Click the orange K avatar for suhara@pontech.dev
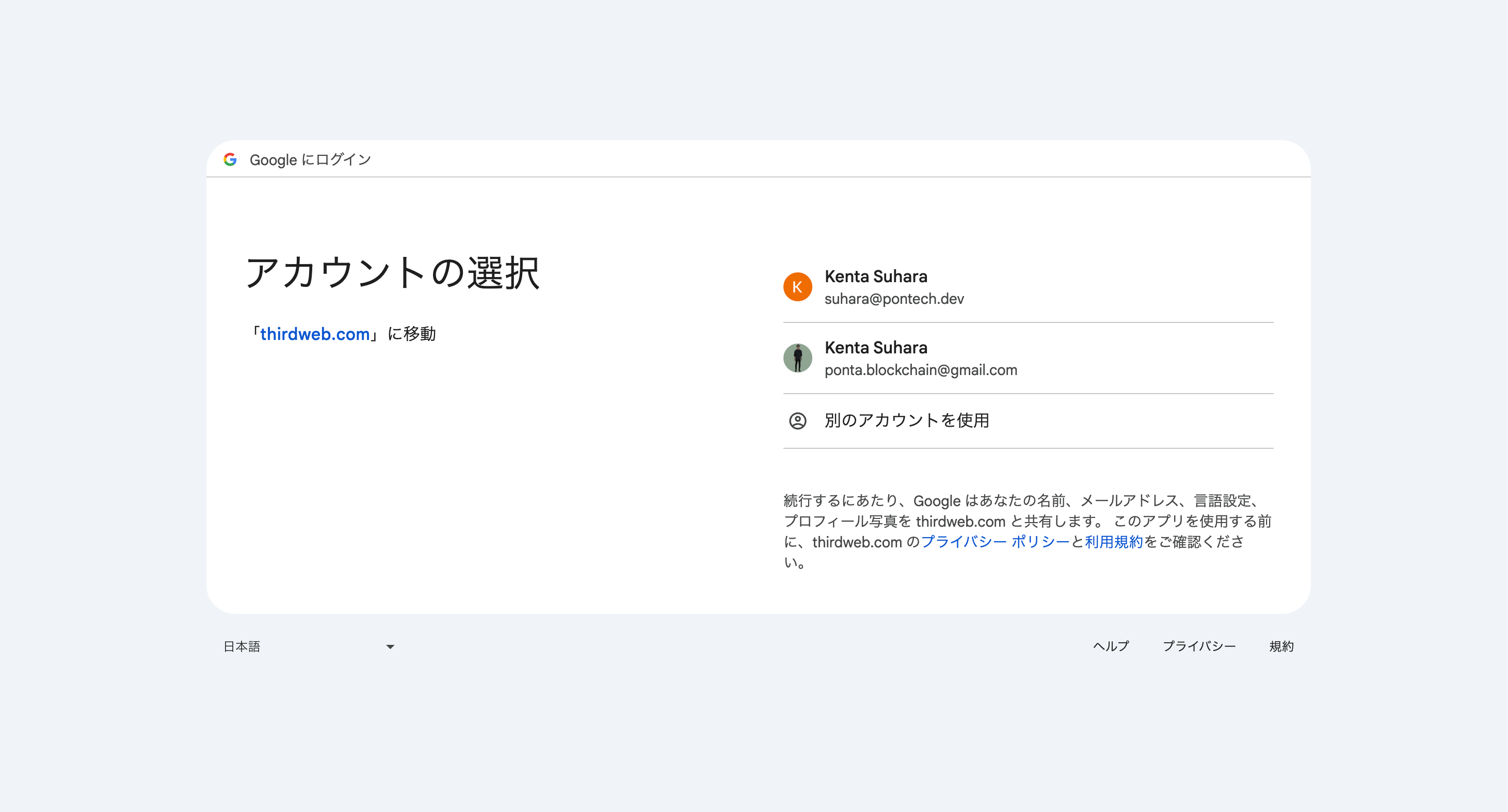The image size is (1508, 812). point(797,287)
